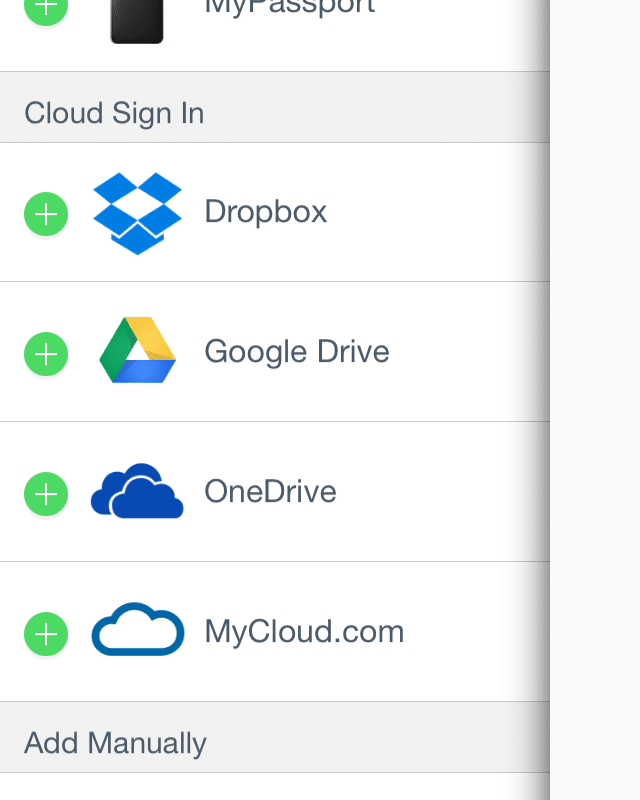Tap green plus button next to OneDrive
This screenshot has height=800, width=640.
(x=46, y=494)
